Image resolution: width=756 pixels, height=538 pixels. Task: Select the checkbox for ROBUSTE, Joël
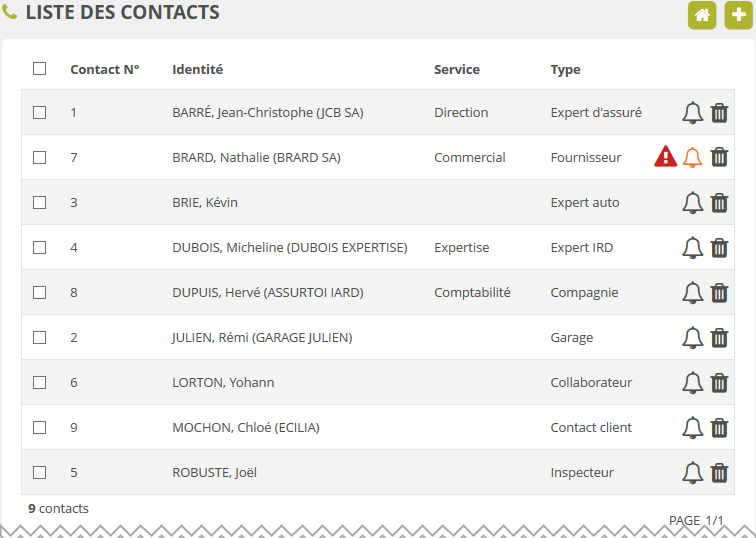point(40,473)
